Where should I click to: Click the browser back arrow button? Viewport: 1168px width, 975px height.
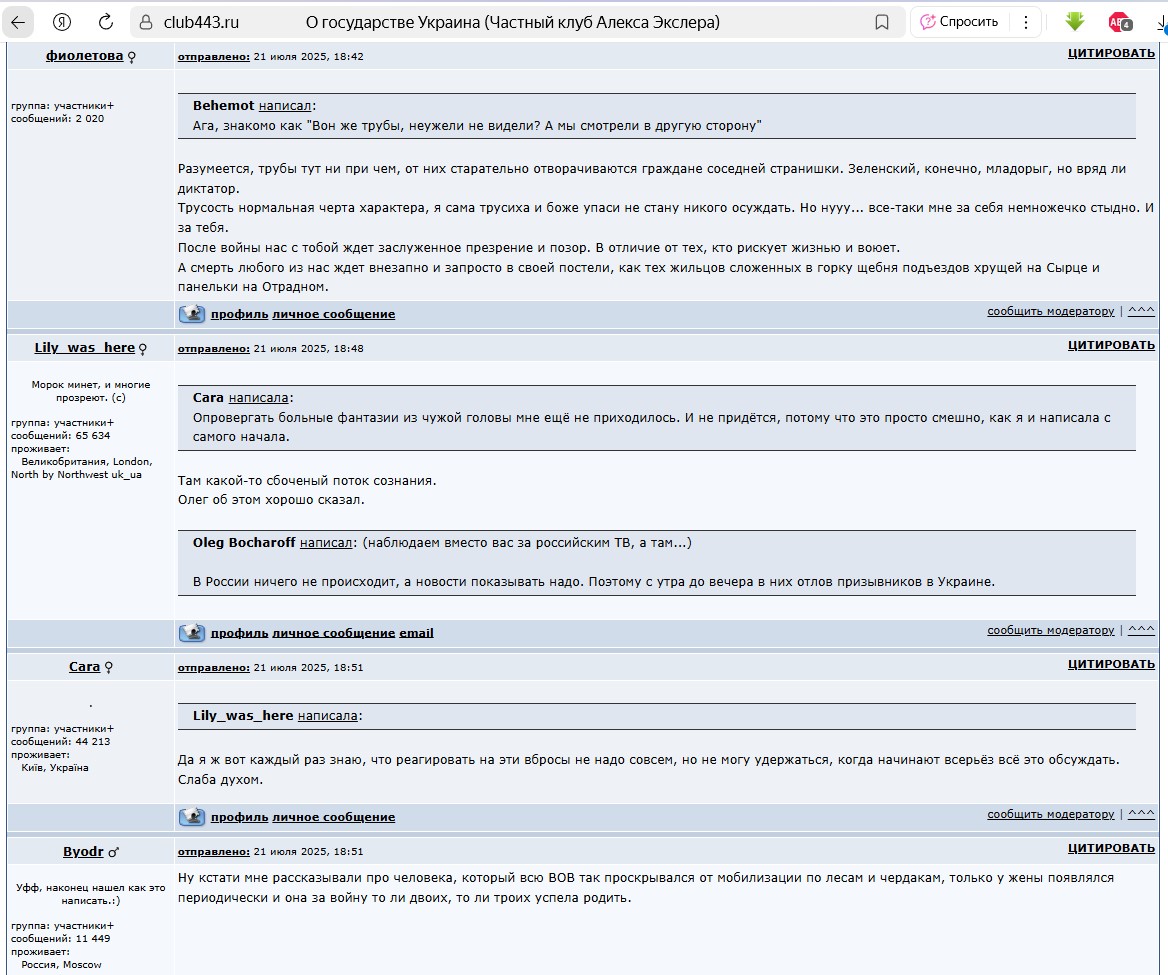coord(20,22)
